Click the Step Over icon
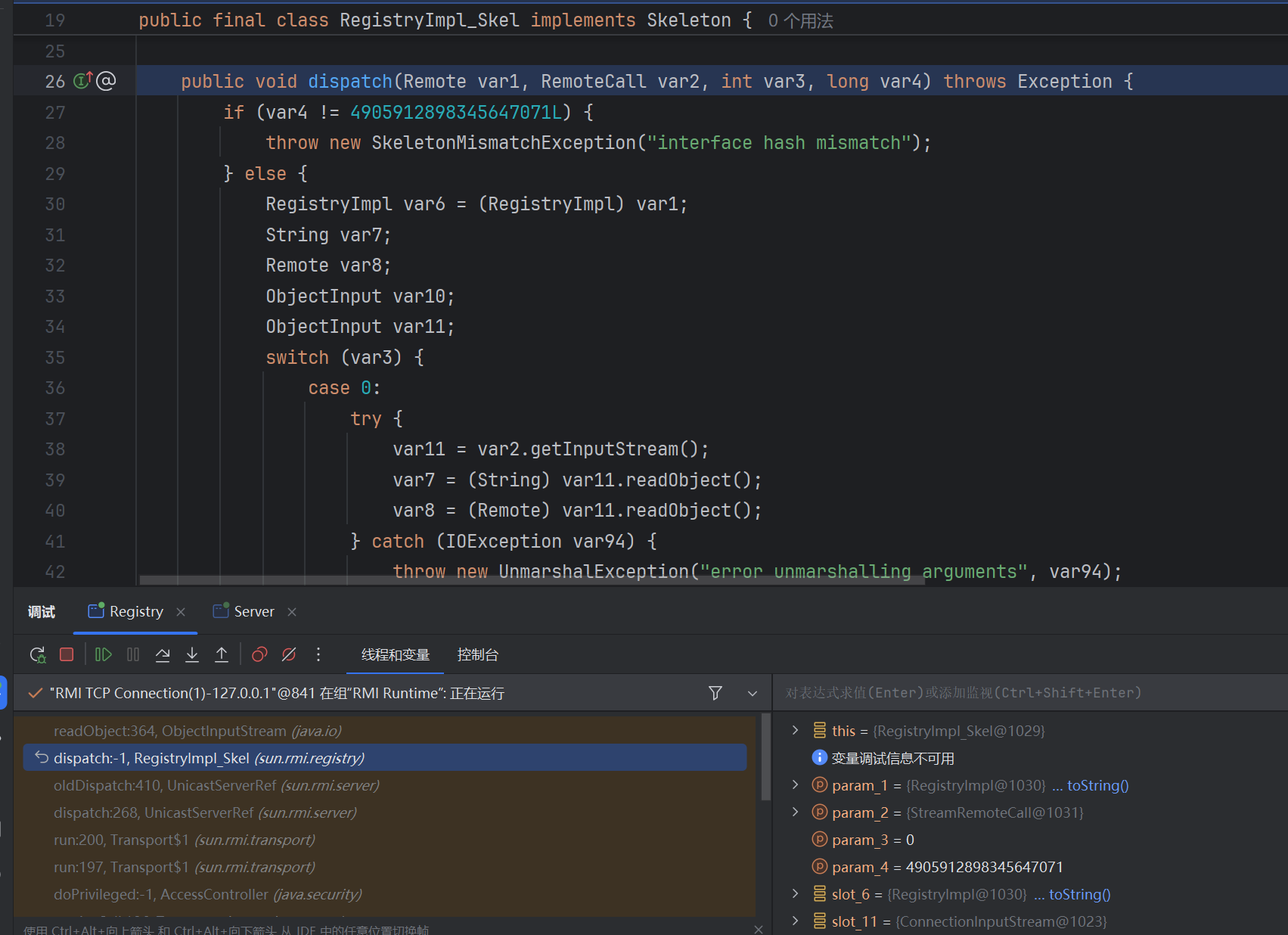The width and height of the screenshot is (1288, 935). pyautogui.click(x=163, y=654)
